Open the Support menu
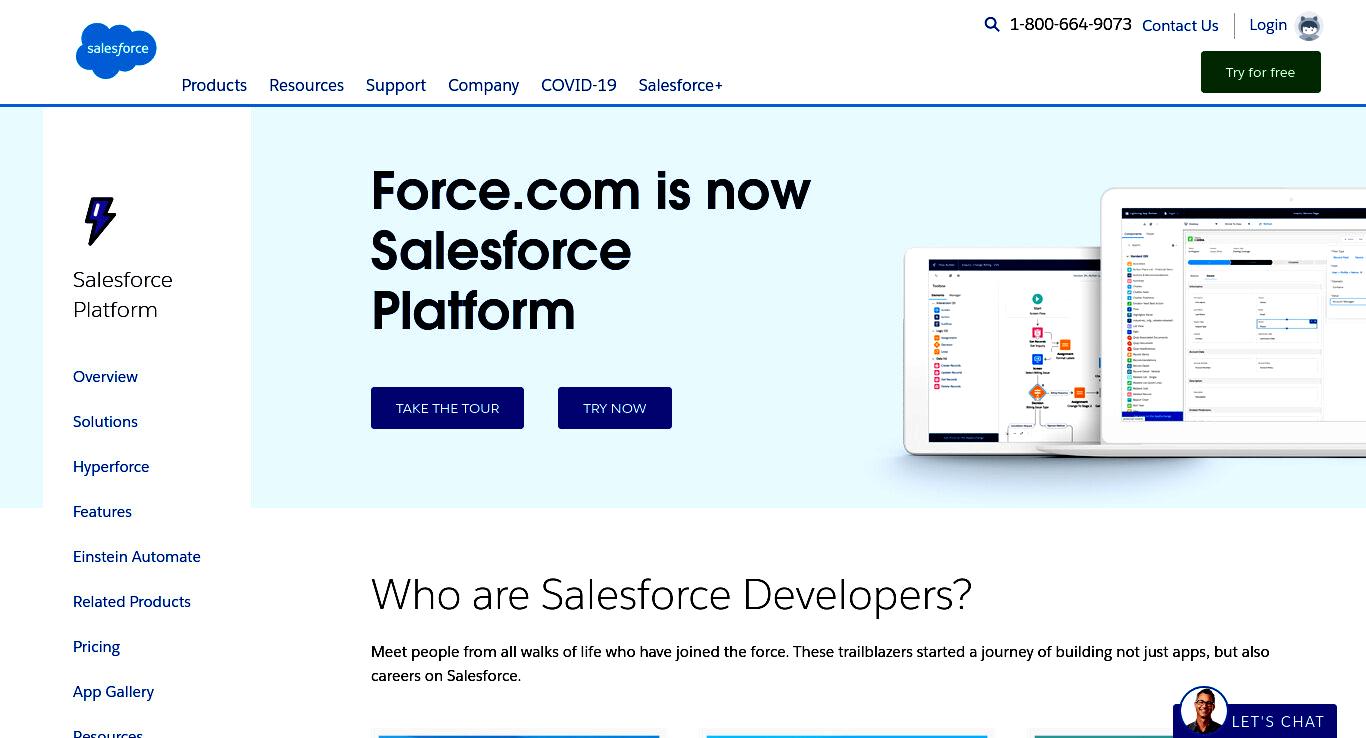The width and height of the screenshot is (1366, 738). click(x=396, y=85)
